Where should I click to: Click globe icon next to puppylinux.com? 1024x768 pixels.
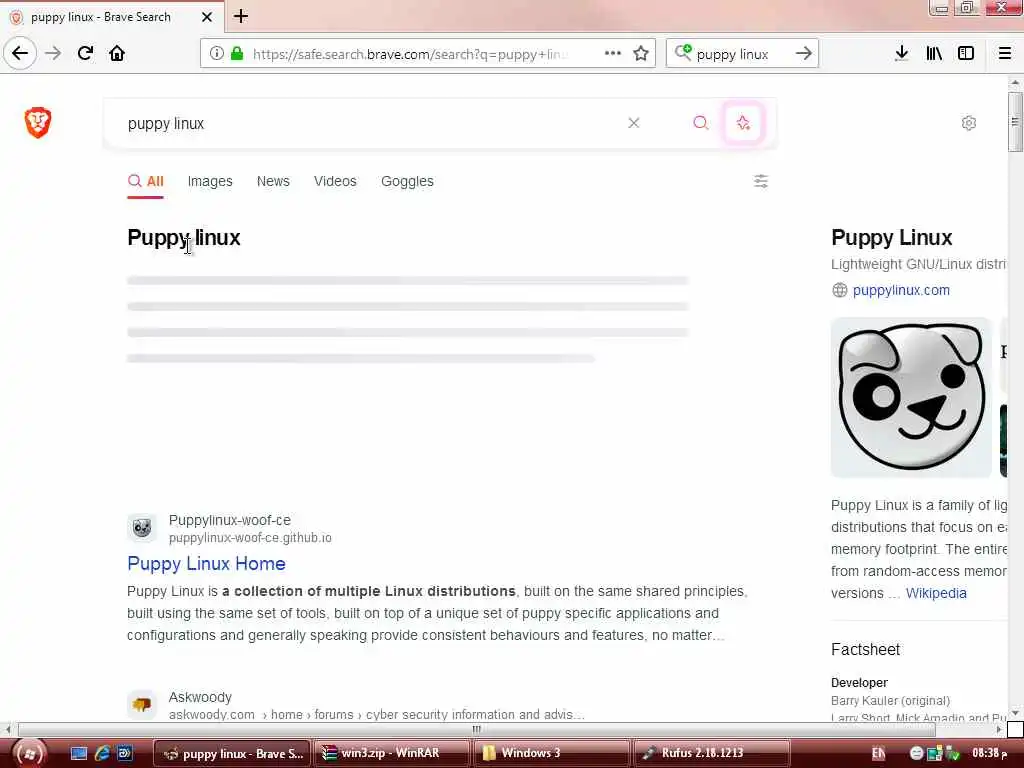click(839, 290)
